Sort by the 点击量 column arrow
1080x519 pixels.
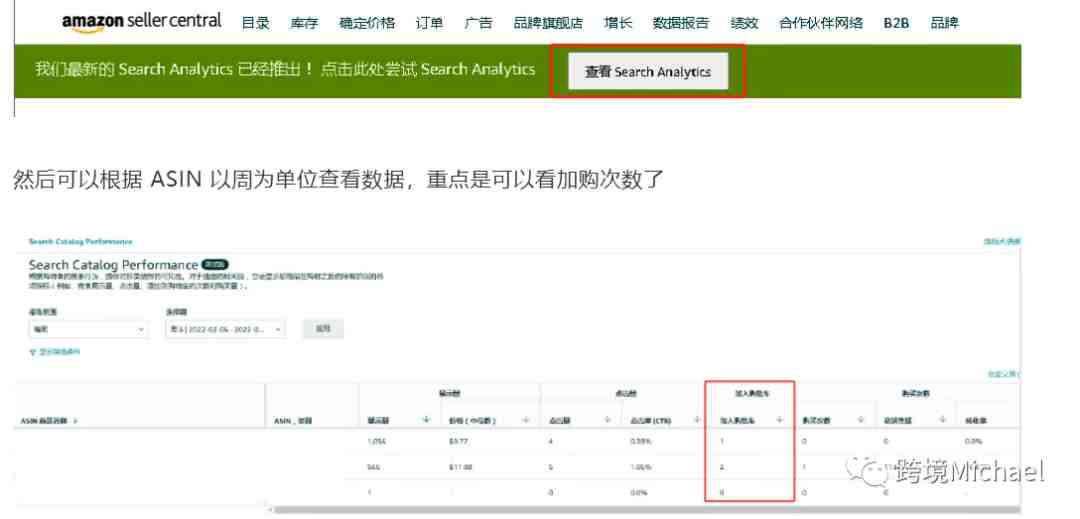(x=608, y=420)
